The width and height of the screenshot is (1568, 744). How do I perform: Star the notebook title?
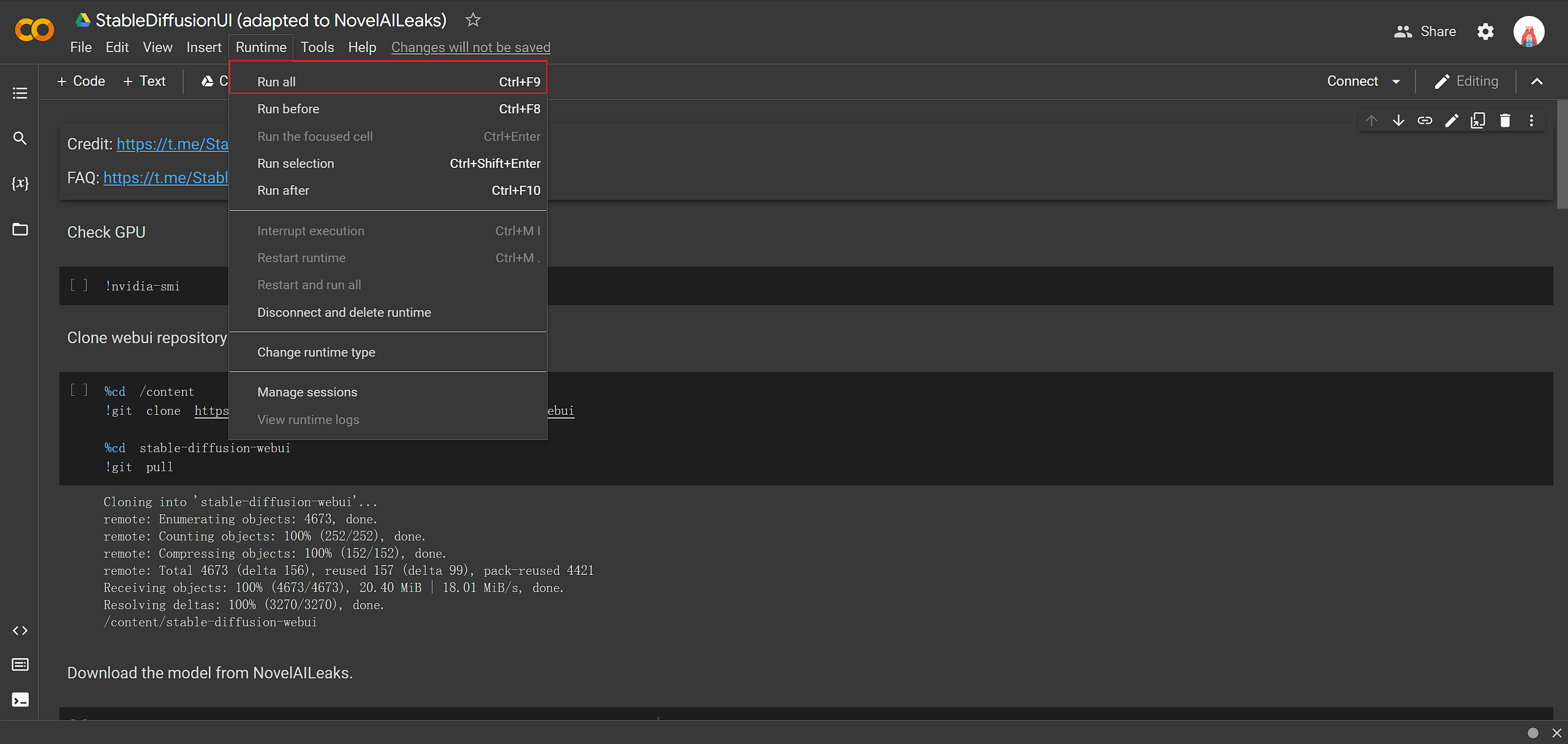coord(473,20)
